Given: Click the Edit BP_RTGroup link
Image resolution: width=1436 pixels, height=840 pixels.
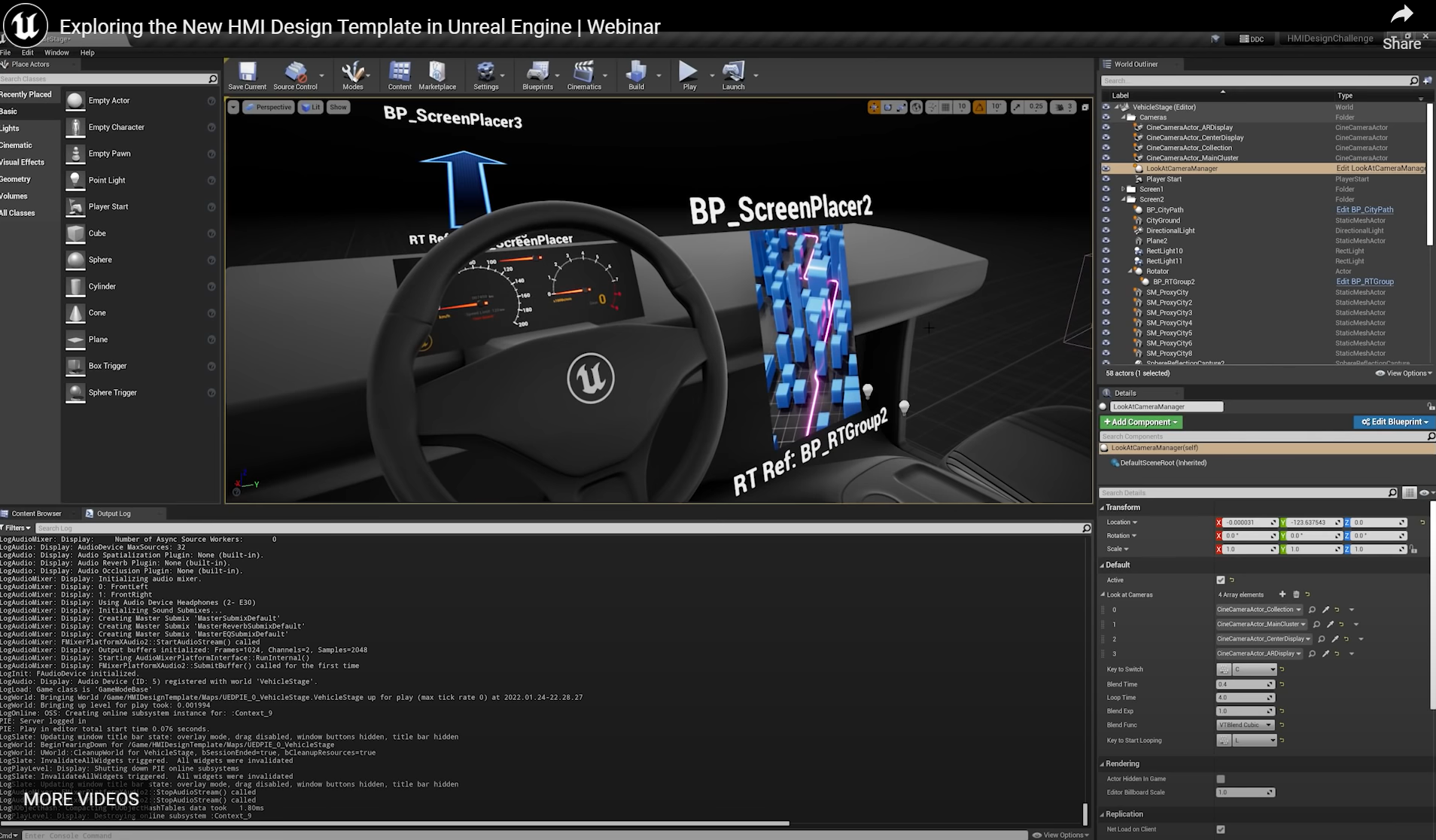Looking at the screenshot, I should pos(1365,282).
